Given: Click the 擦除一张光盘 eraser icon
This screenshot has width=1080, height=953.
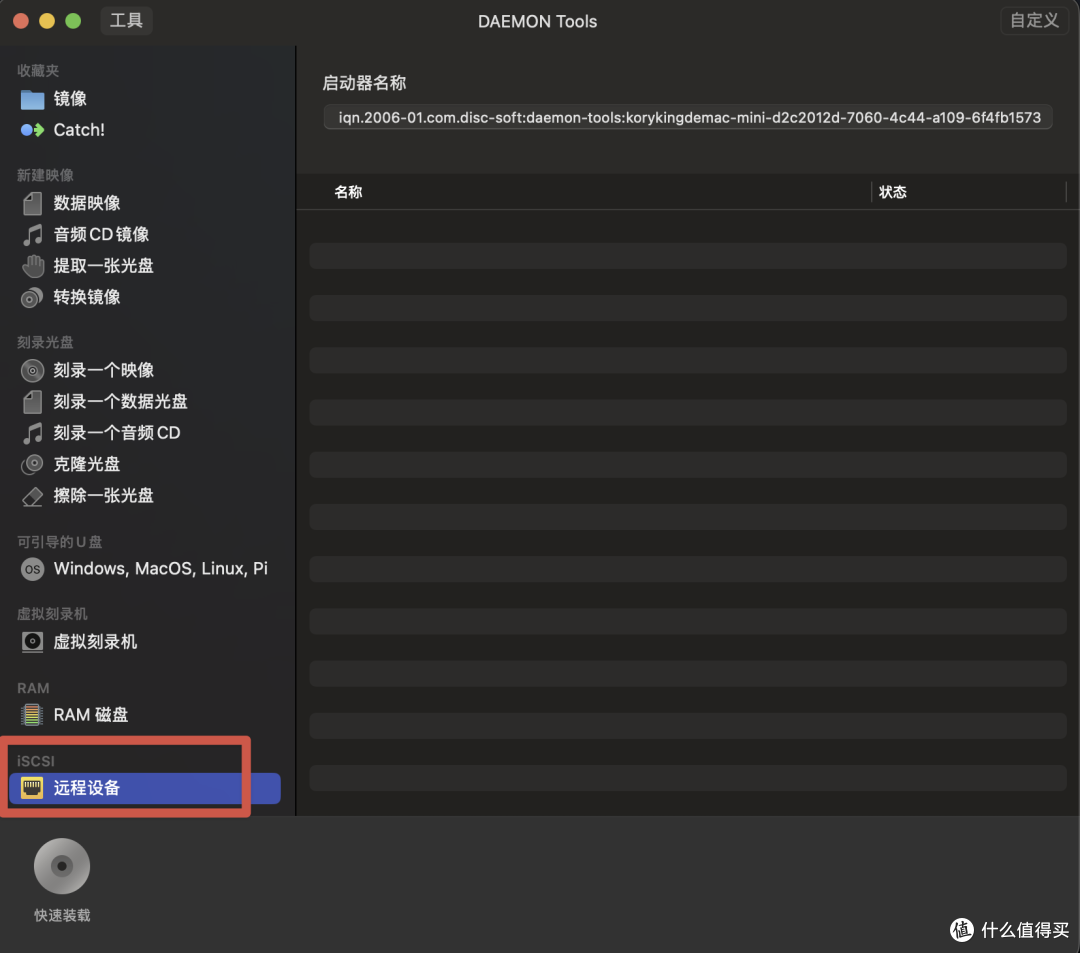Looking at the screenshot, I should (x=32, y=496).
